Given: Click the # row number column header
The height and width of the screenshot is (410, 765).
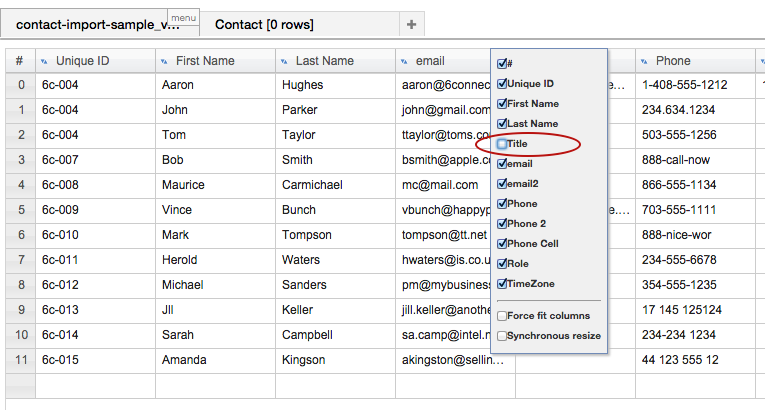Looking at the screenshot, I should (x=19, y=61).
